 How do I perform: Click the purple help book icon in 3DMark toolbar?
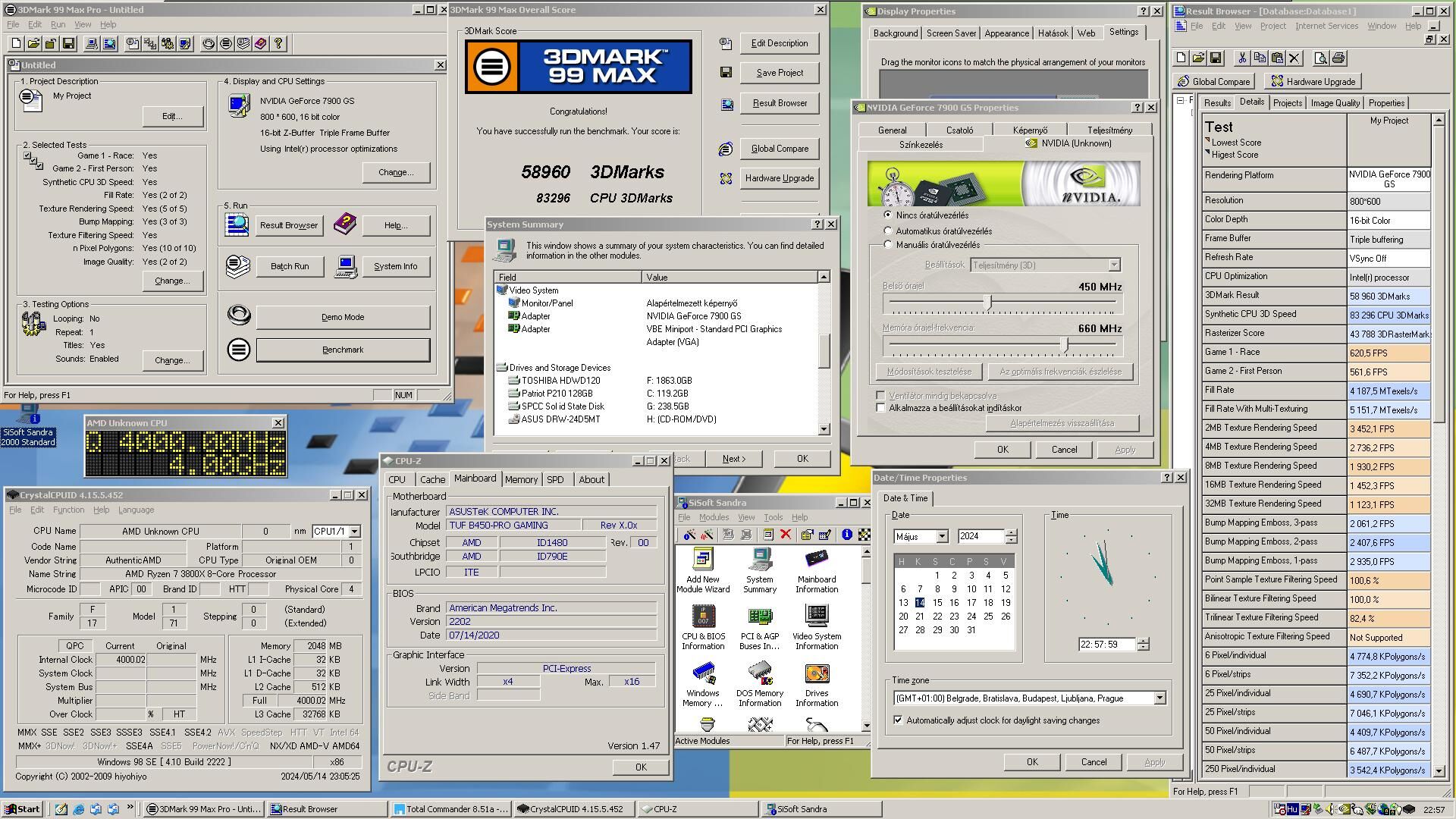(x=261, y=44)
